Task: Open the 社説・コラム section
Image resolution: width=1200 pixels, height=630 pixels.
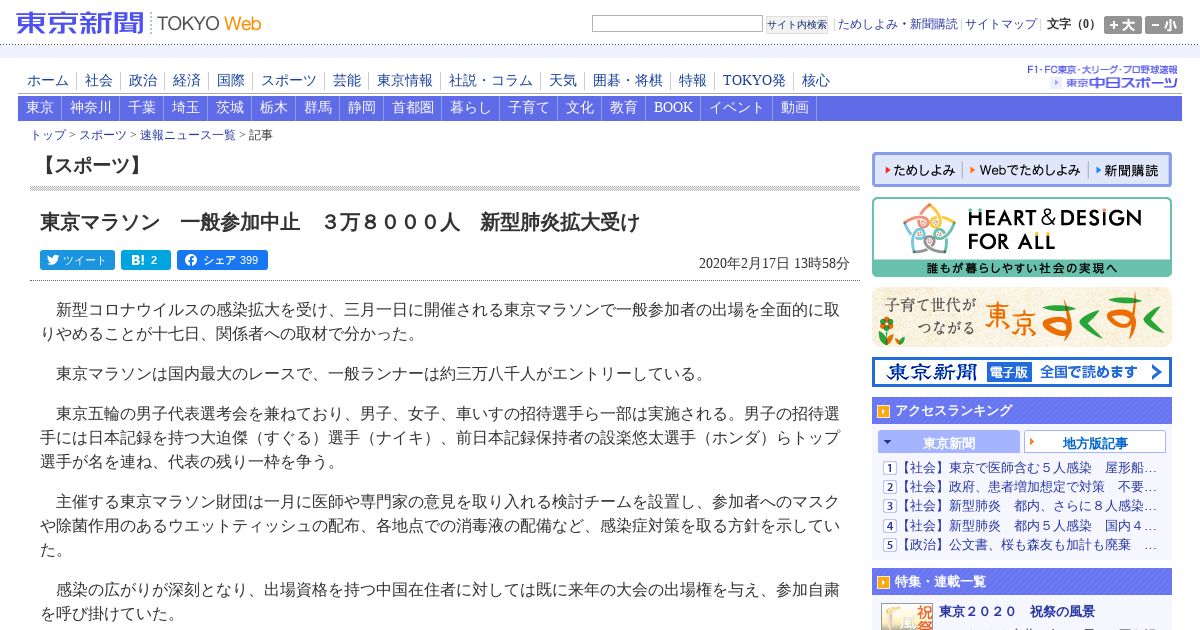Action: point(491,81)
